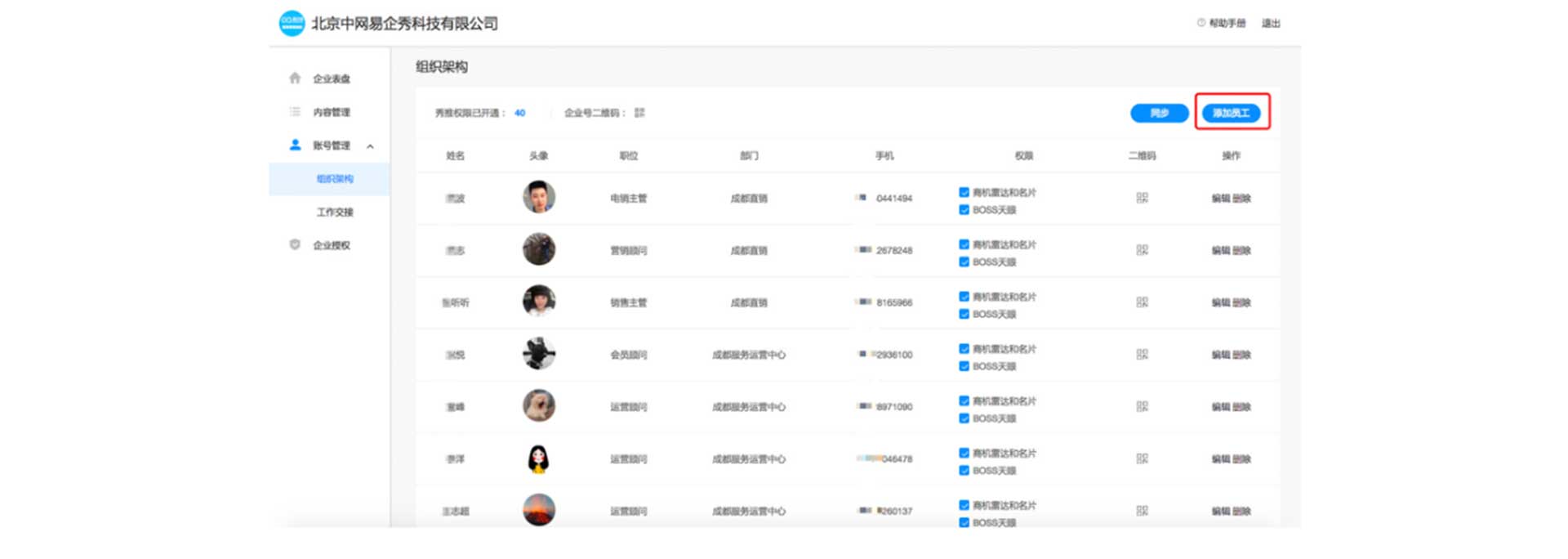Collapse the 账号管理 menu chevron
This screenshot has height=559, width=1568.
pos(370,146)
